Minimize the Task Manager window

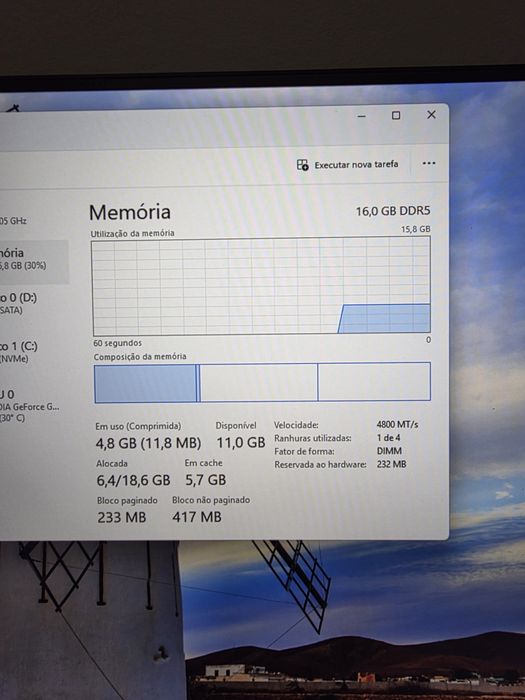[362, 116]
